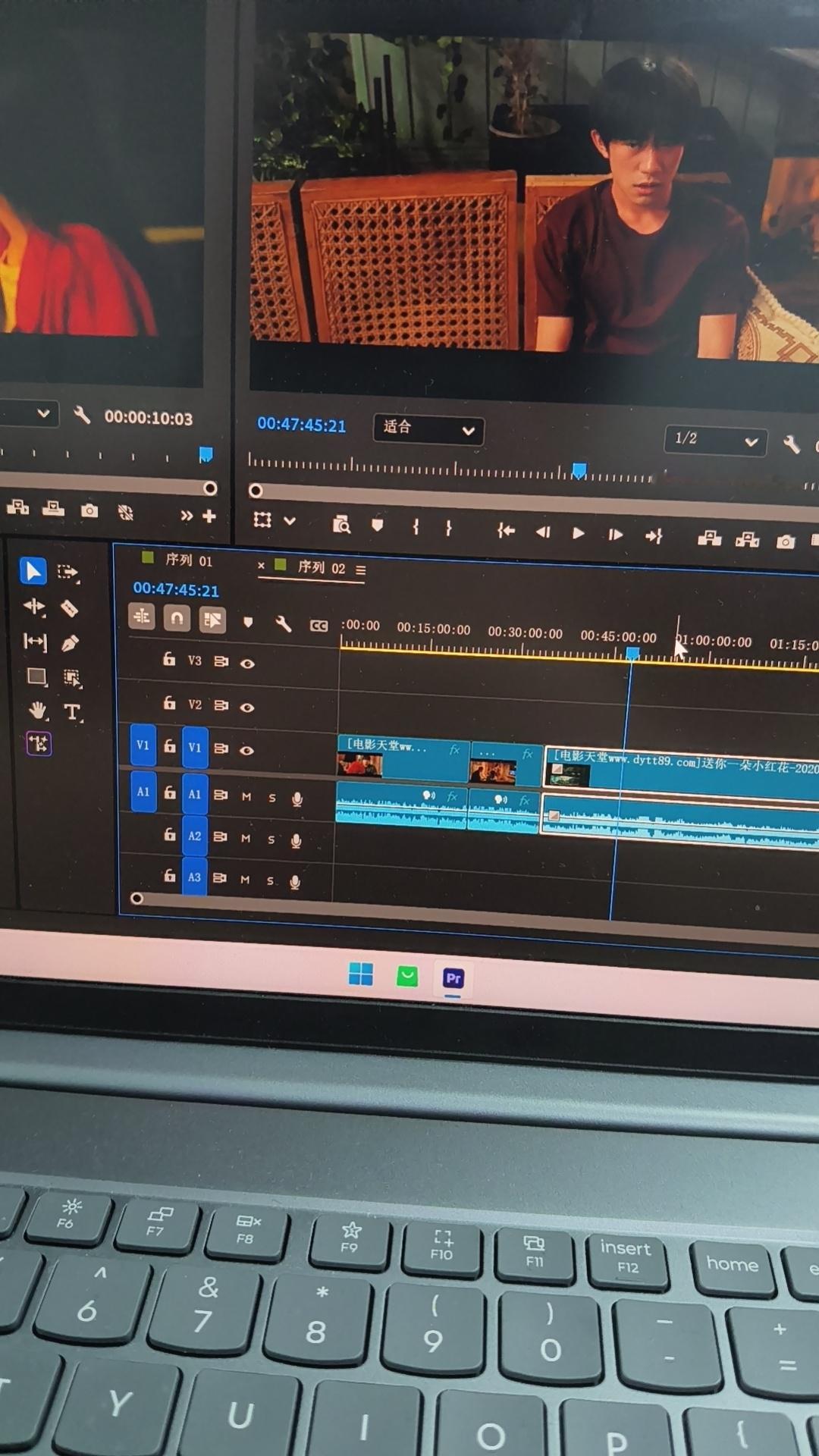Toggle snap in timeline magnet

coord(177,619)
